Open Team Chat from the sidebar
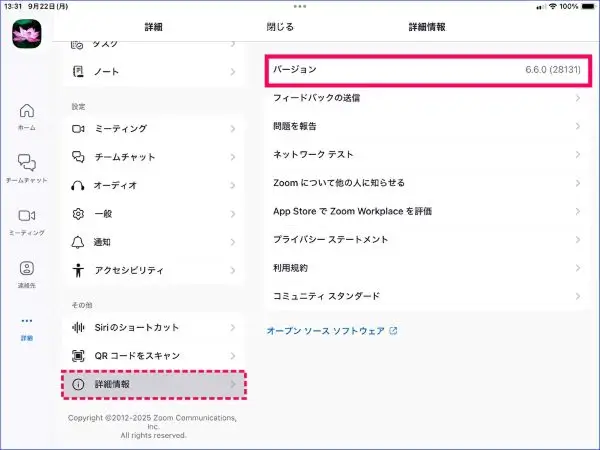The image size is (600, 450). [x=27, y=167]
